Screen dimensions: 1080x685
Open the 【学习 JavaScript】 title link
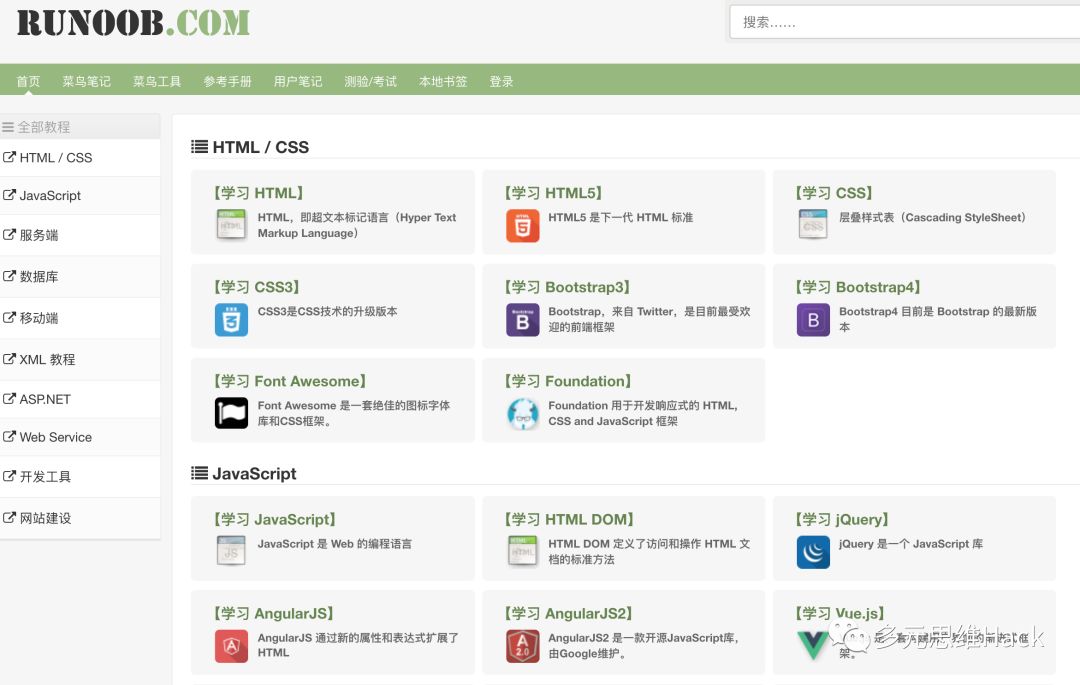pos(274,519)
